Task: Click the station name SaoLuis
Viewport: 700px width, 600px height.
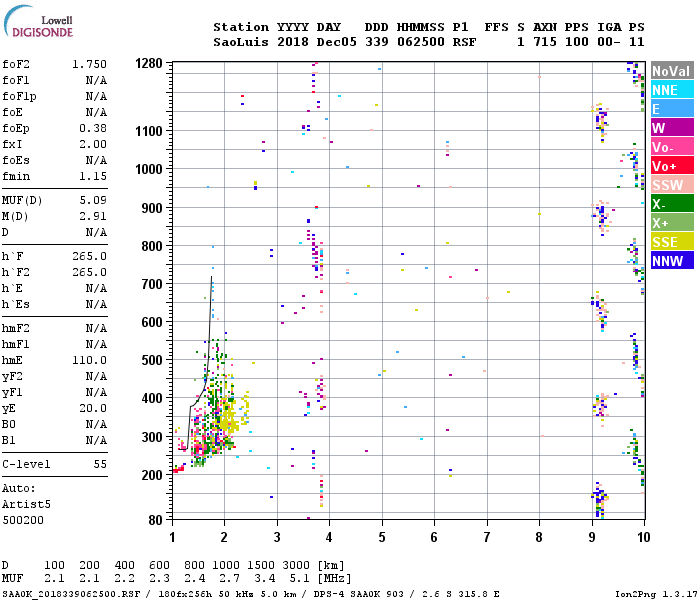Action: click(241, 42)
